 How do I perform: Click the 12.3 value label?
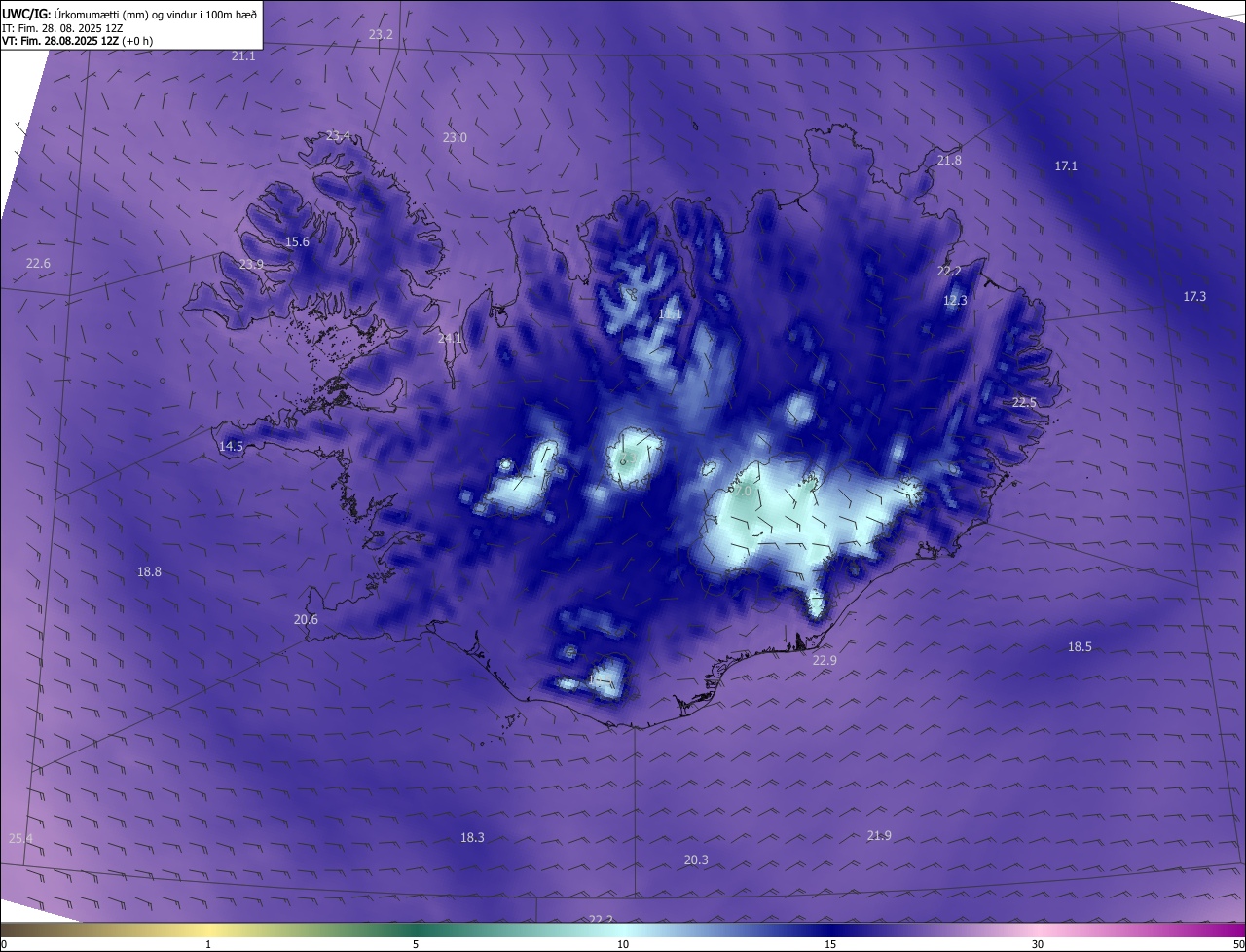click(955, 301)
